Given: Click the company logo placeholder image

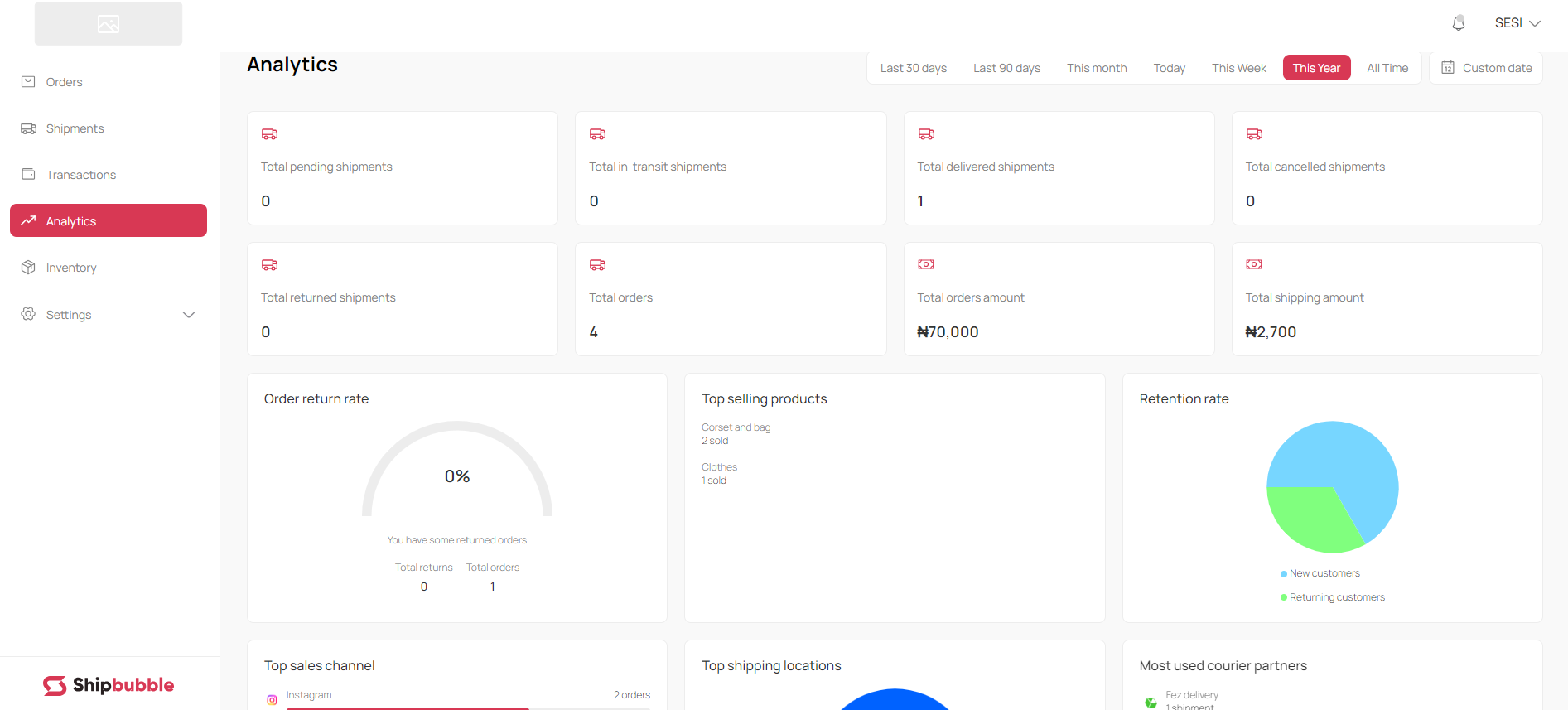Looking at the screenshot, I should tap(109, 24).
